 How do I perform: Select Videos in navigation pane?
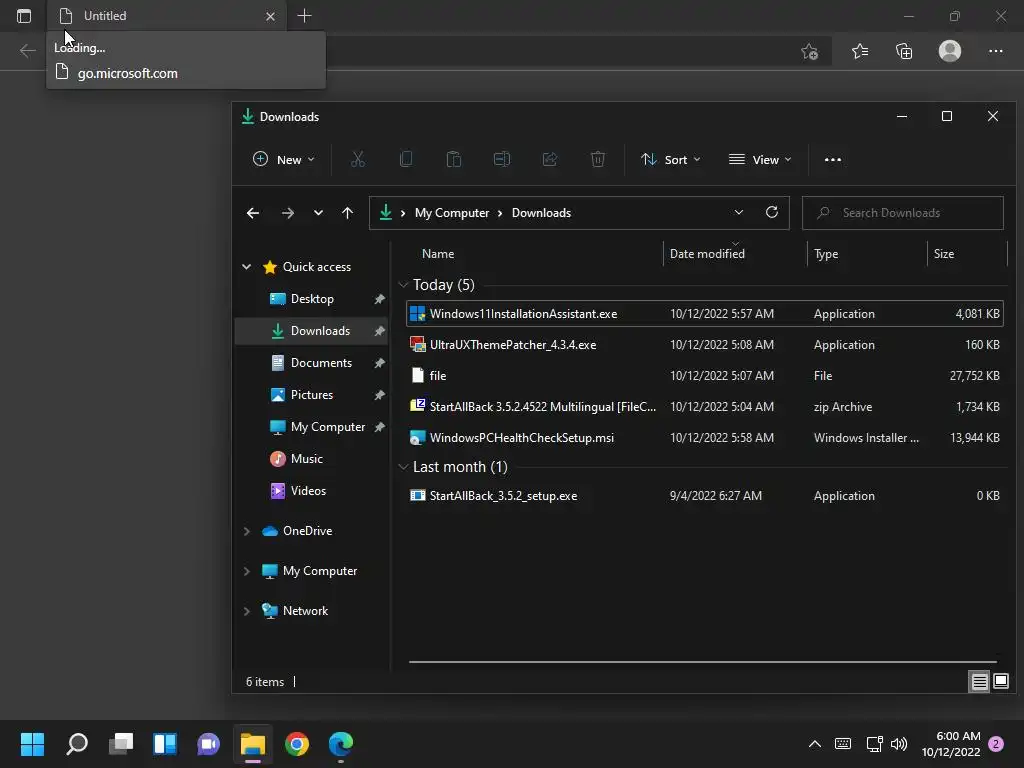coord(312,490)
